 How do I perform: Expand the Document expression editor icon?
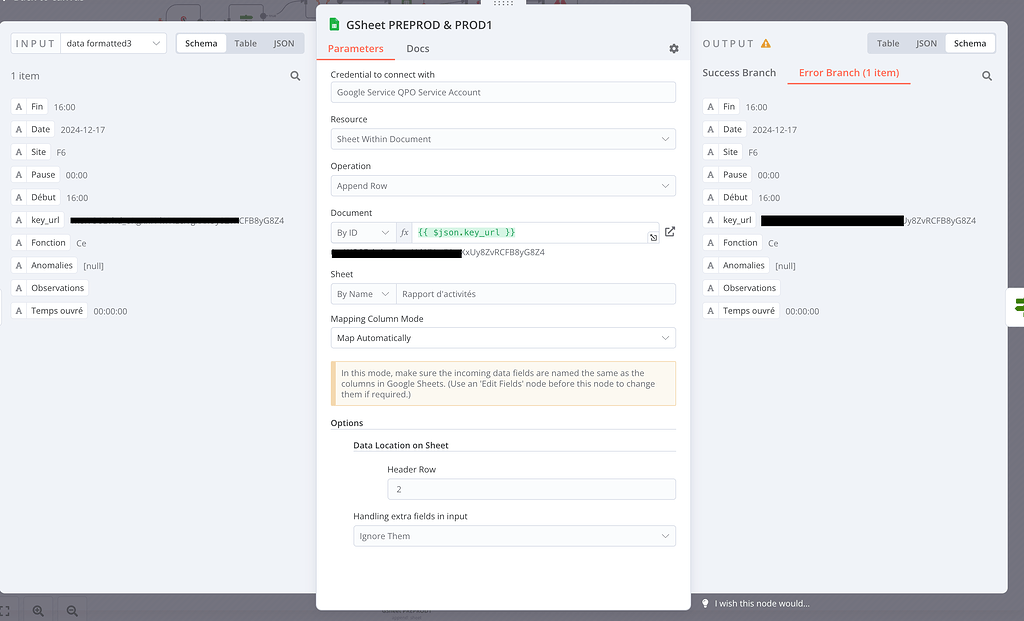tap(654, 239)
